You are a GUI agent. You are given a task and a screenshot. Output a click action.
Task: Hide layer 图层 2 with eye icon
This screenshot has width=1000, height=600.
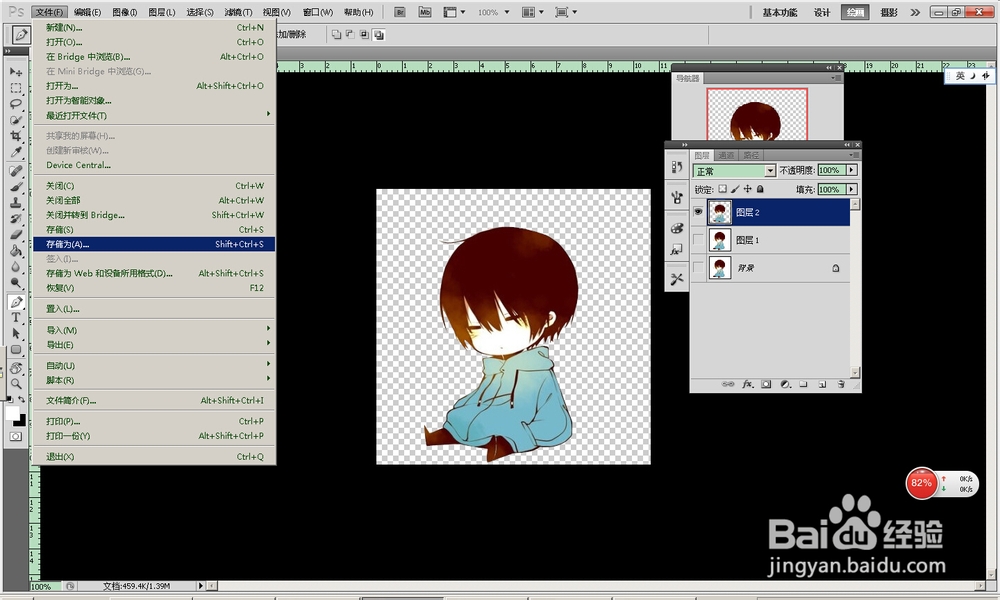(698, 212)
